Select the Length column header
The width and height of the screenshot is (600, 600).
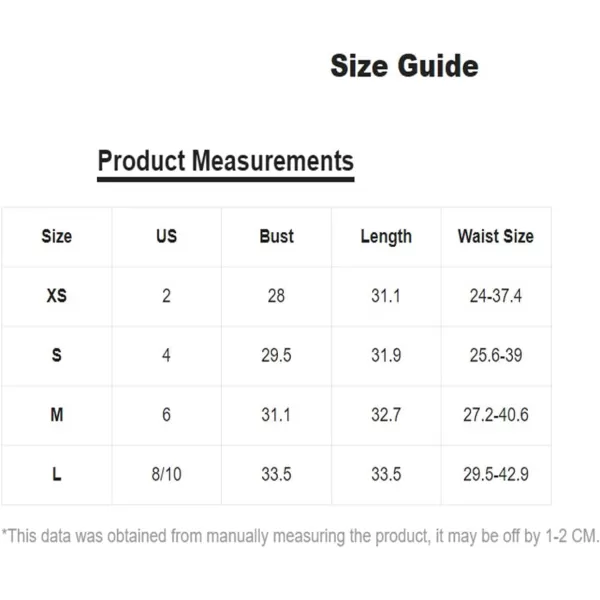point(386,237)
